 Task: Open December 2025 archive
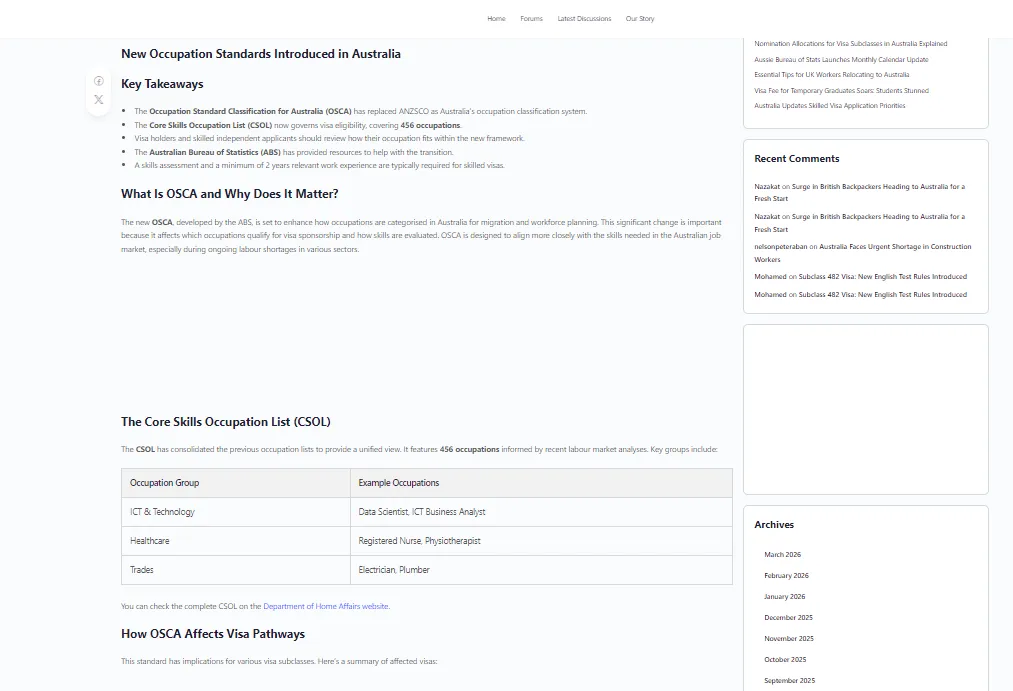click(788, 617)
